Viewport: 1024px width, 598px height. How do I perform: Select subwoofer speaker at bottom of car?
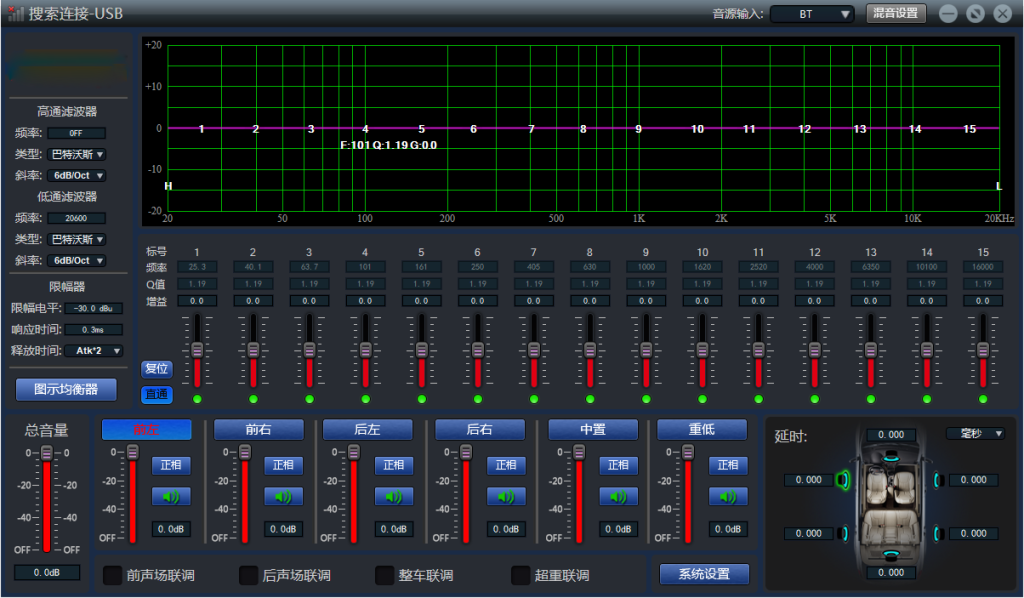(891, 555)
